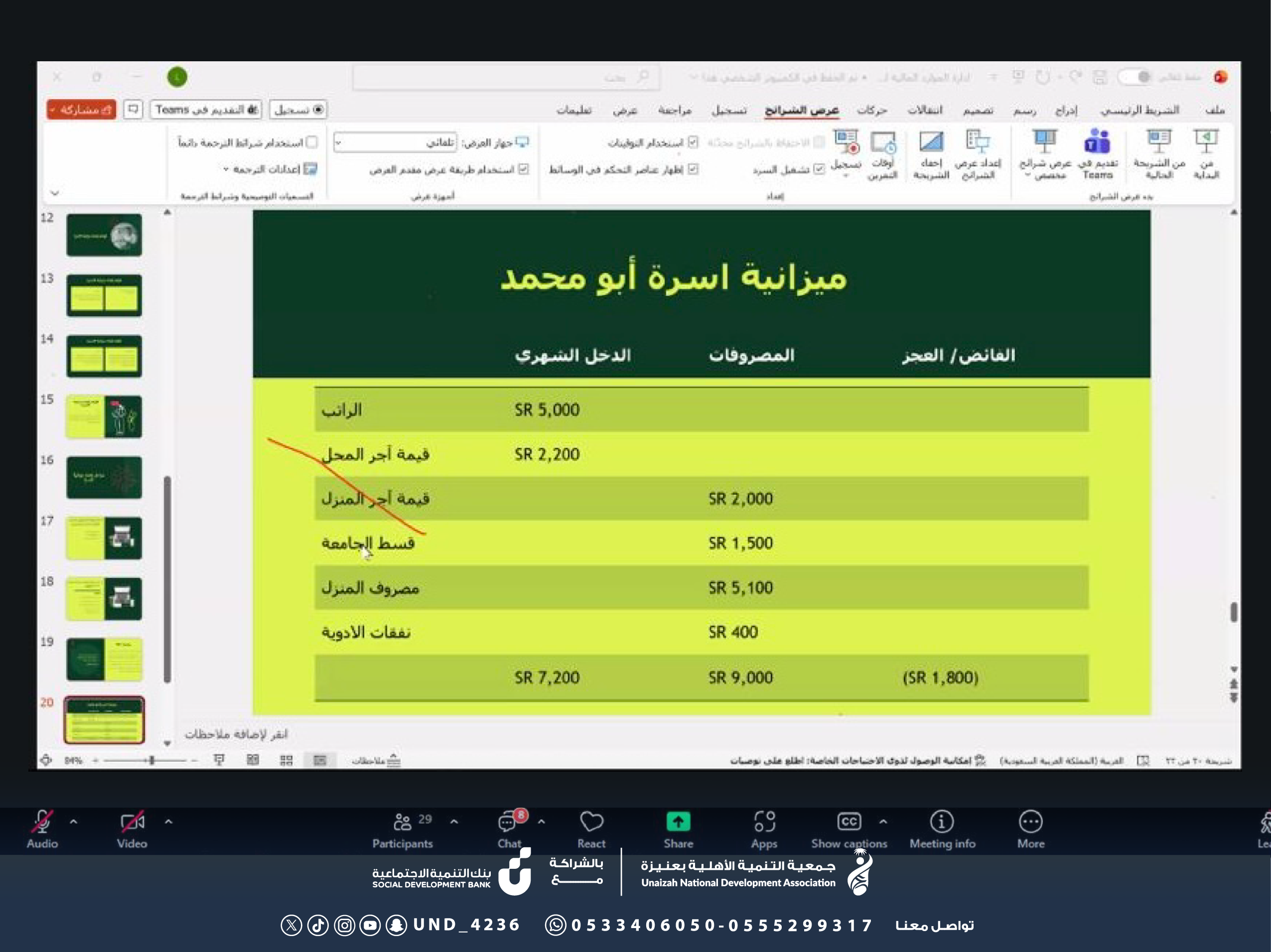1271x952 pixels.
Task: Open the Chat icon with notification badge
Action: 508,822
